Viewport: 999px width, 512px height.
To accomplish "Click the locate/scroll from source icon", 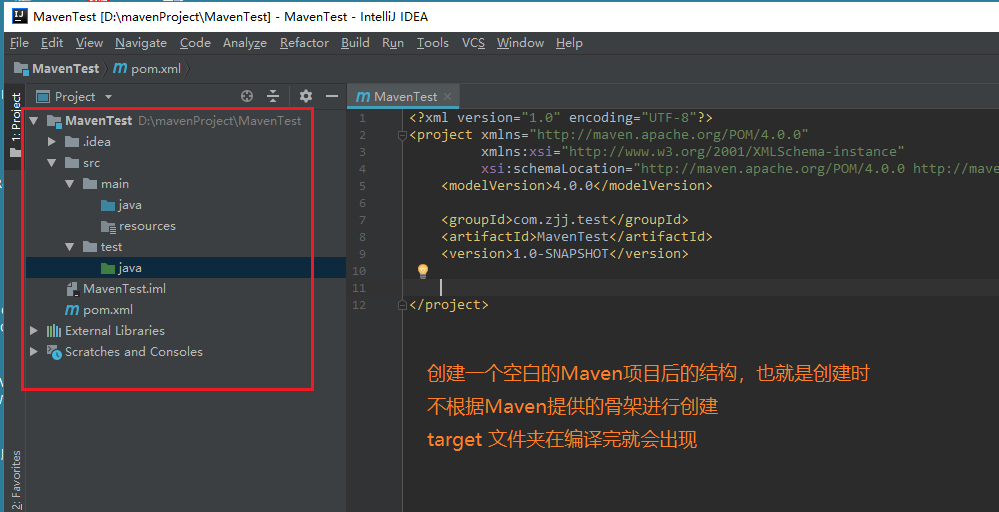I will coord(247,96).
